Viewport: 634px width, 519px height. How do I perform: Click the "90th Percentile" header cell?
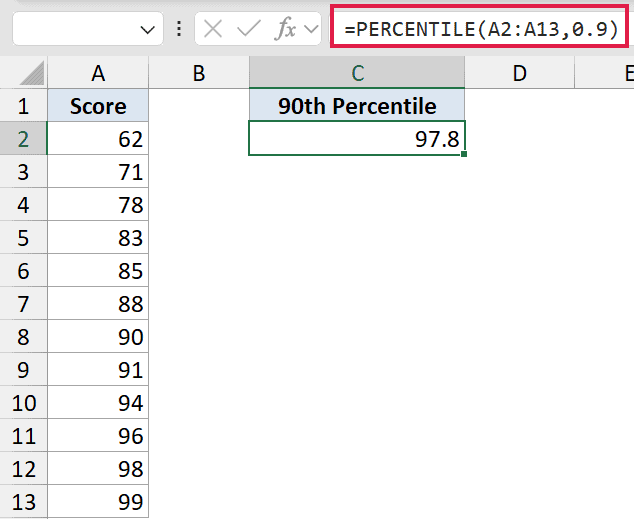(x=357, y=106)
